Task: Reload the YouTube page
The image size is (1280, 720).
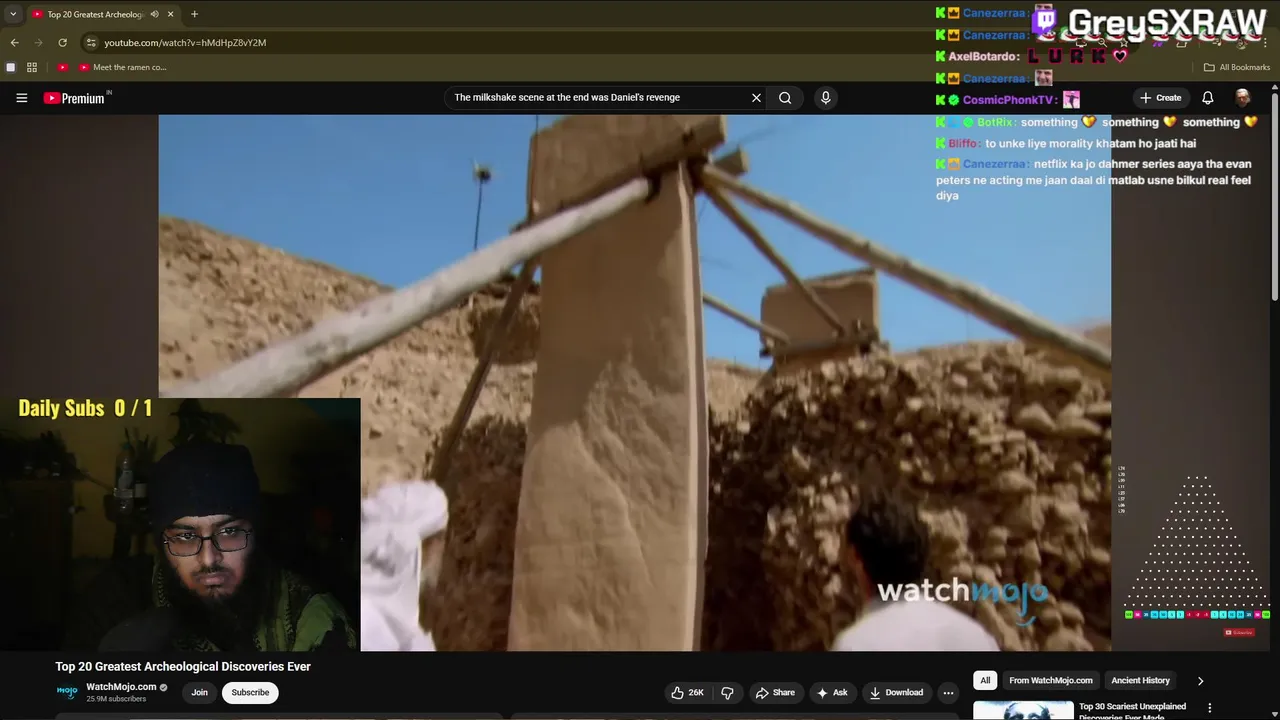Action: point(62,43)
